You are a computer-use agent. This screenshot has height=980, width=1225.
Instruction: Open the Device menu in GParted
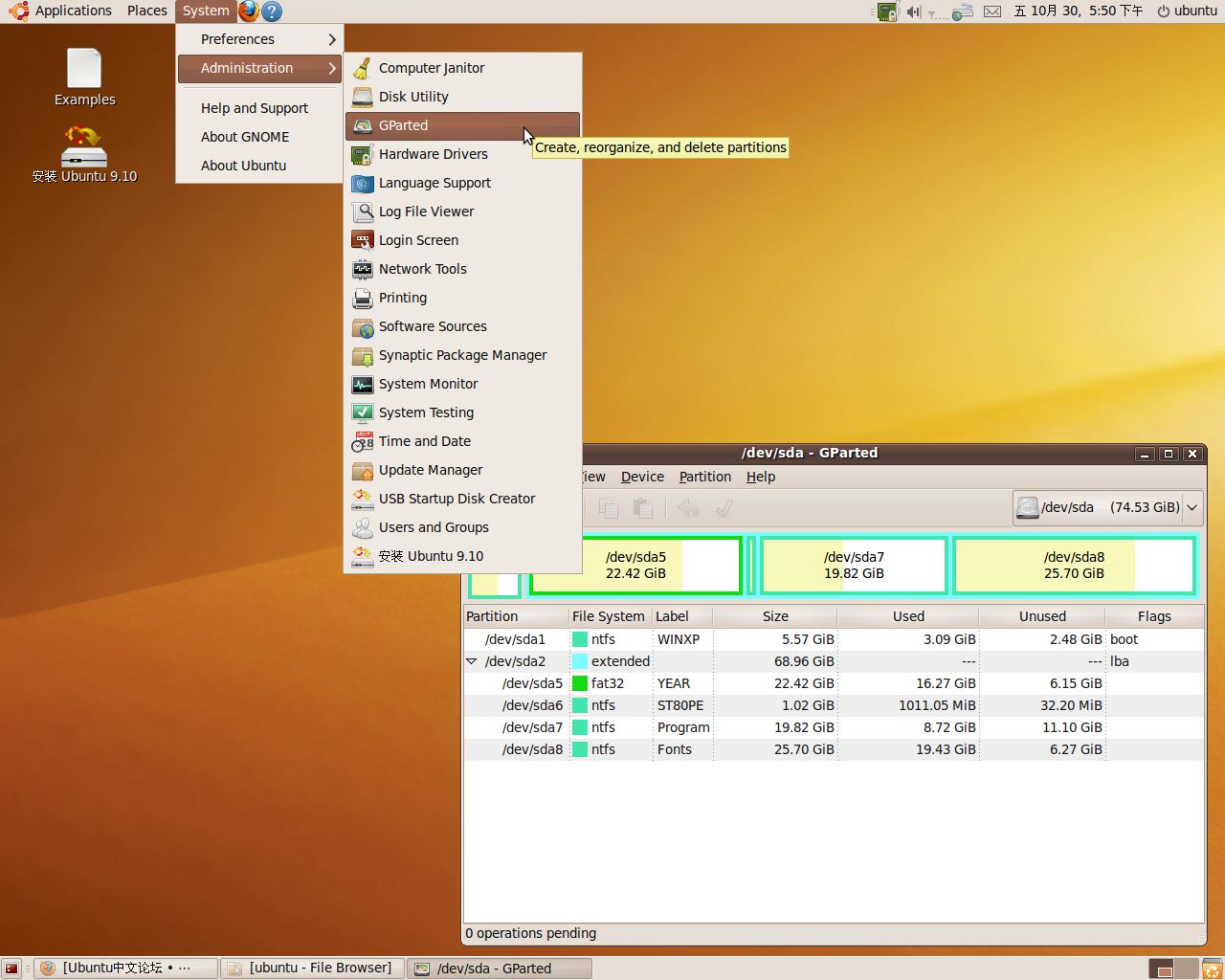(642, 477)
